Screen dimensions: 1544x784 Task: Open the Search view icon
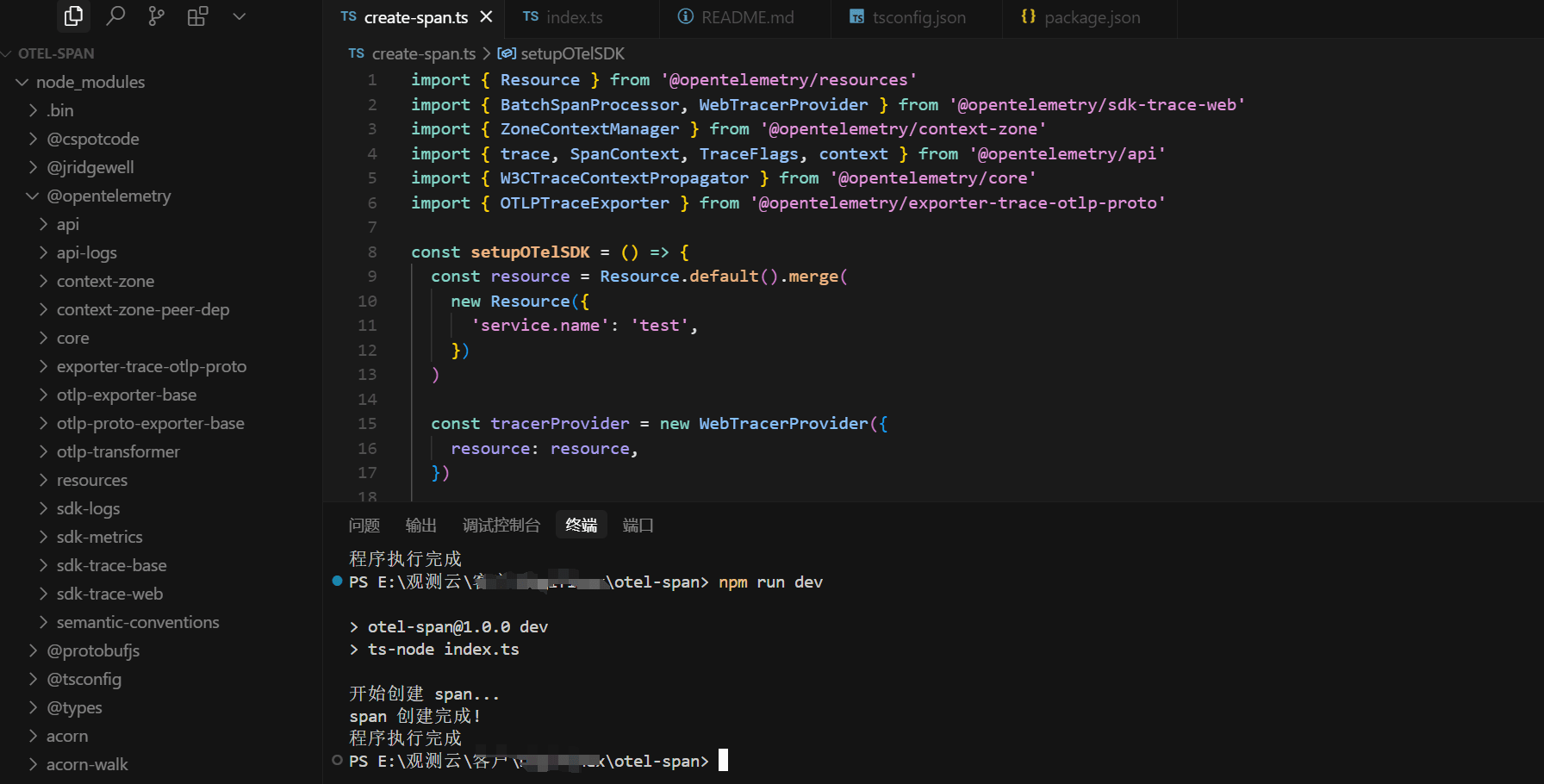pyautogui.click(x=115, y=16)
